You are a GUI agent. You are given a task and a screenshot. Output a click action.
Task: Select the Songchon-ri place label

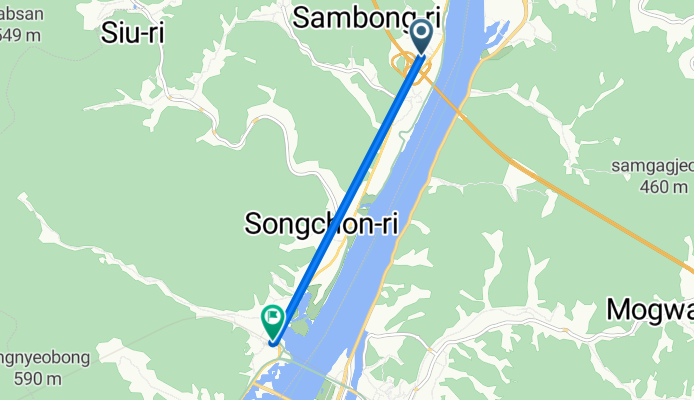(x=321, y=223)
